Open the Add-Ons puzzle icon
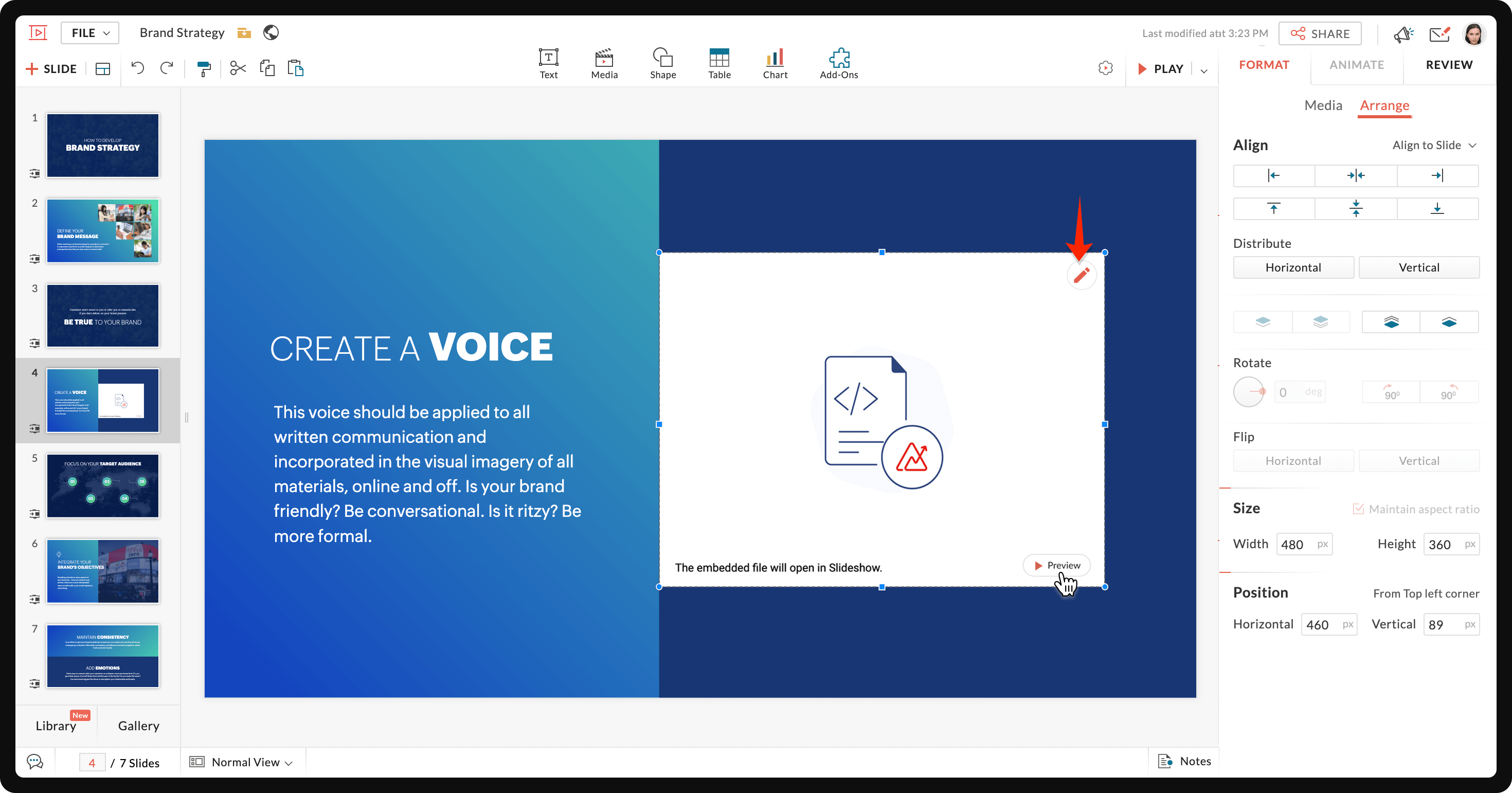1512x793 pixels. 838,63
